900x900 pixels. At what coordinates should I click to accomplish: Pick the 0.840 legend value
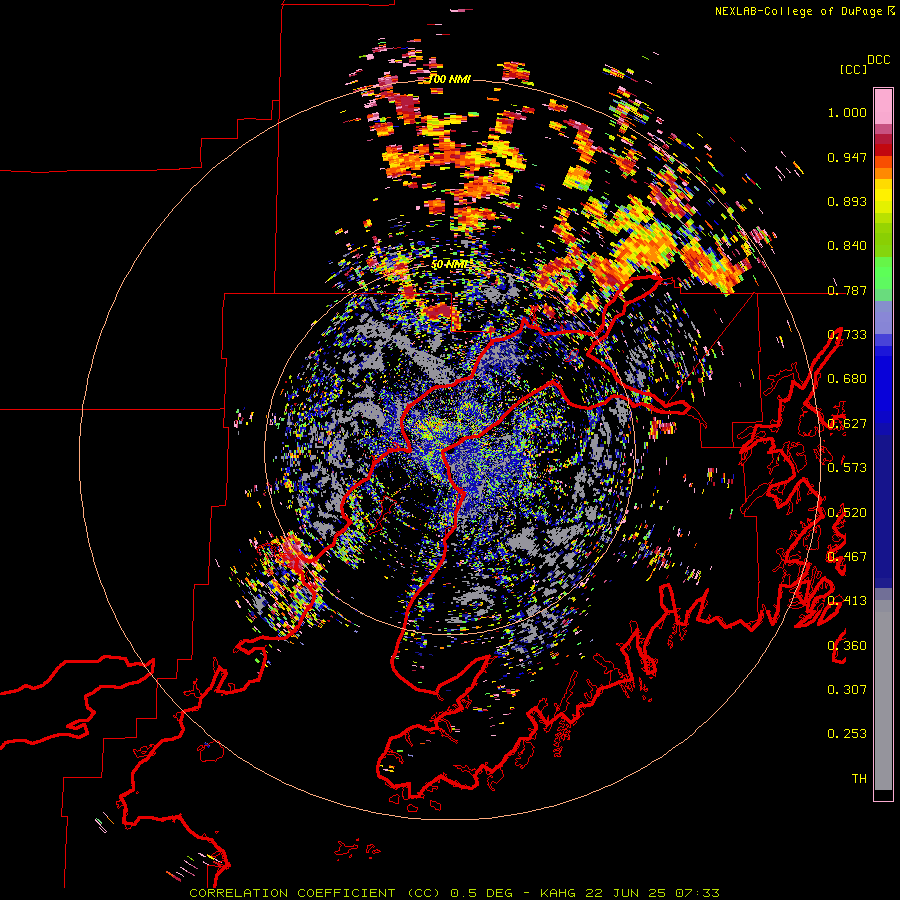coord(847,246)
